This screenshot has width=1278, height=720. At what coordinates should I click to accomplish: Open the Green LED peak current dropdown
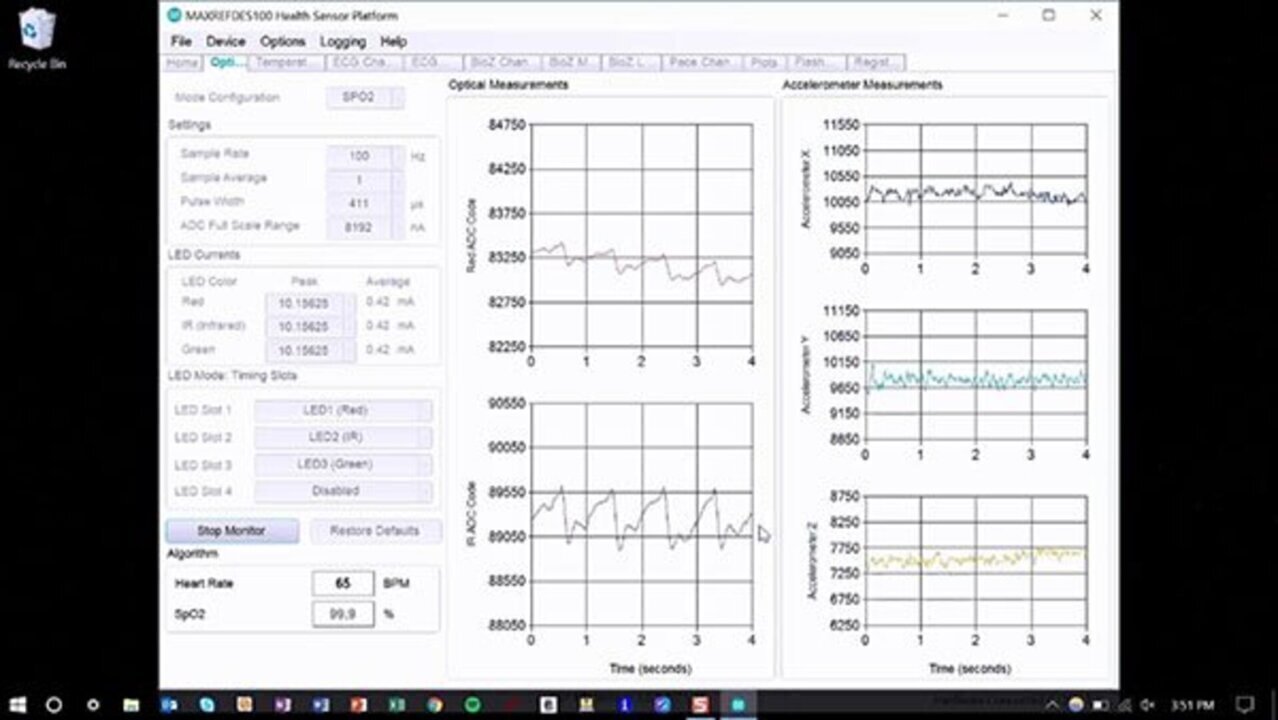click(310, 350)
